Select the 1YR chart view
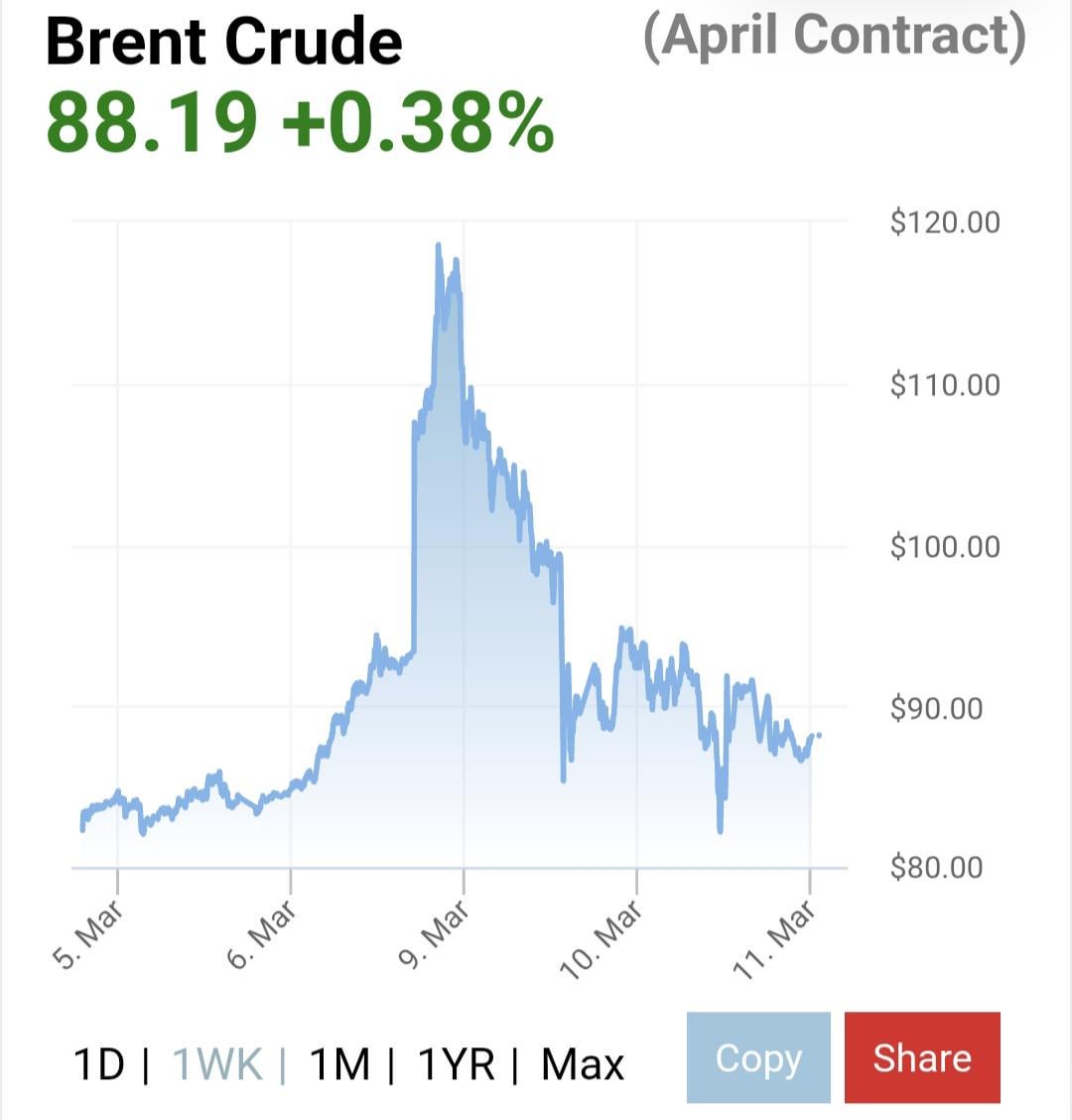 point(456,1064)
